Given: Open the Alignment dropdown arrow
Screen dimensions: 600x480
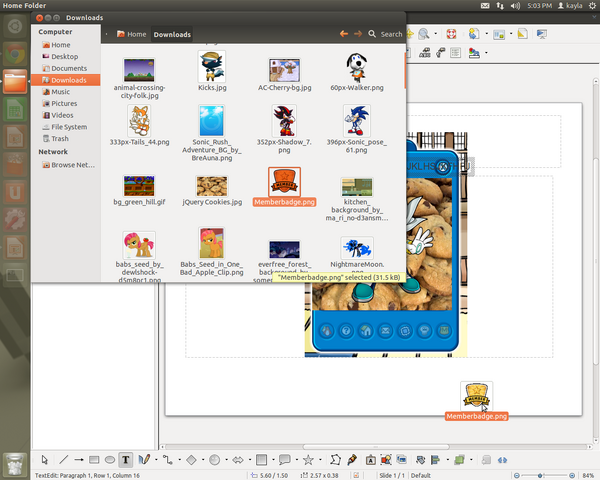Looking at the screenshot, I should tap(447, 460).
